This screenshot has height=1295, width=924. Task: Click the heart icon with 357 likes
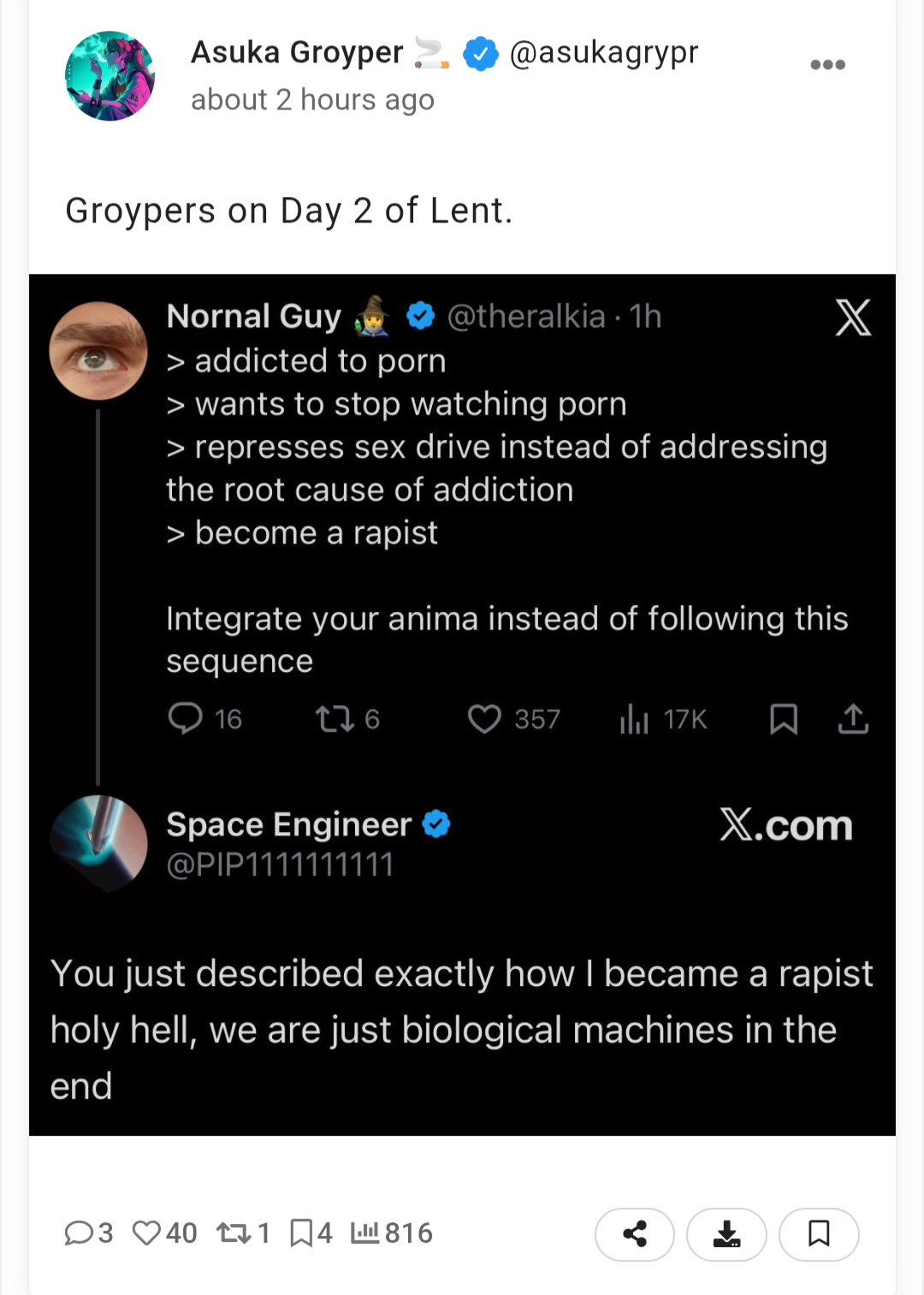[484, 719]
